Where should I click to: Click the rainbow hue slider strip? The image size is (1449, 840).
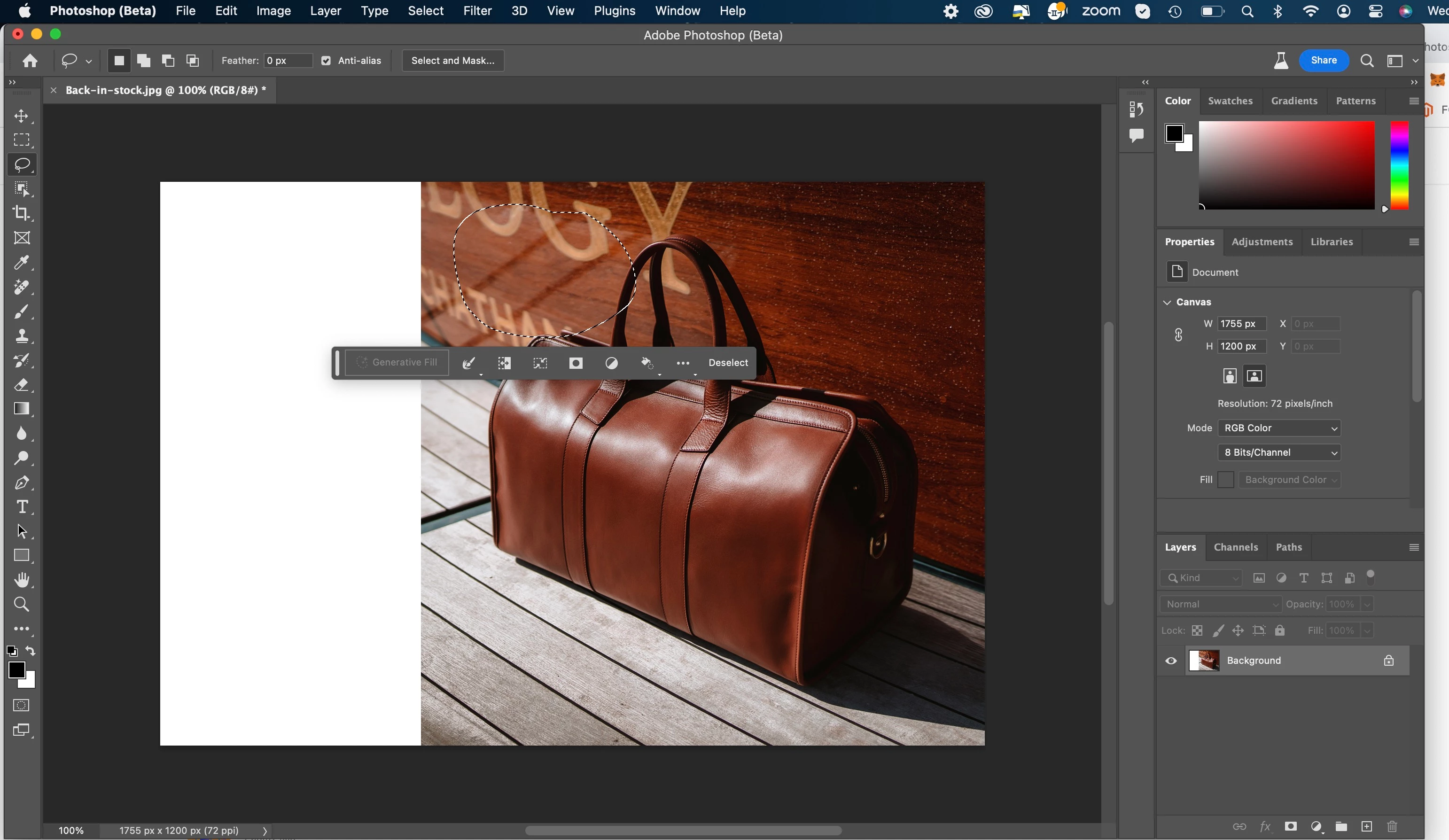[x=1399, y=165]
